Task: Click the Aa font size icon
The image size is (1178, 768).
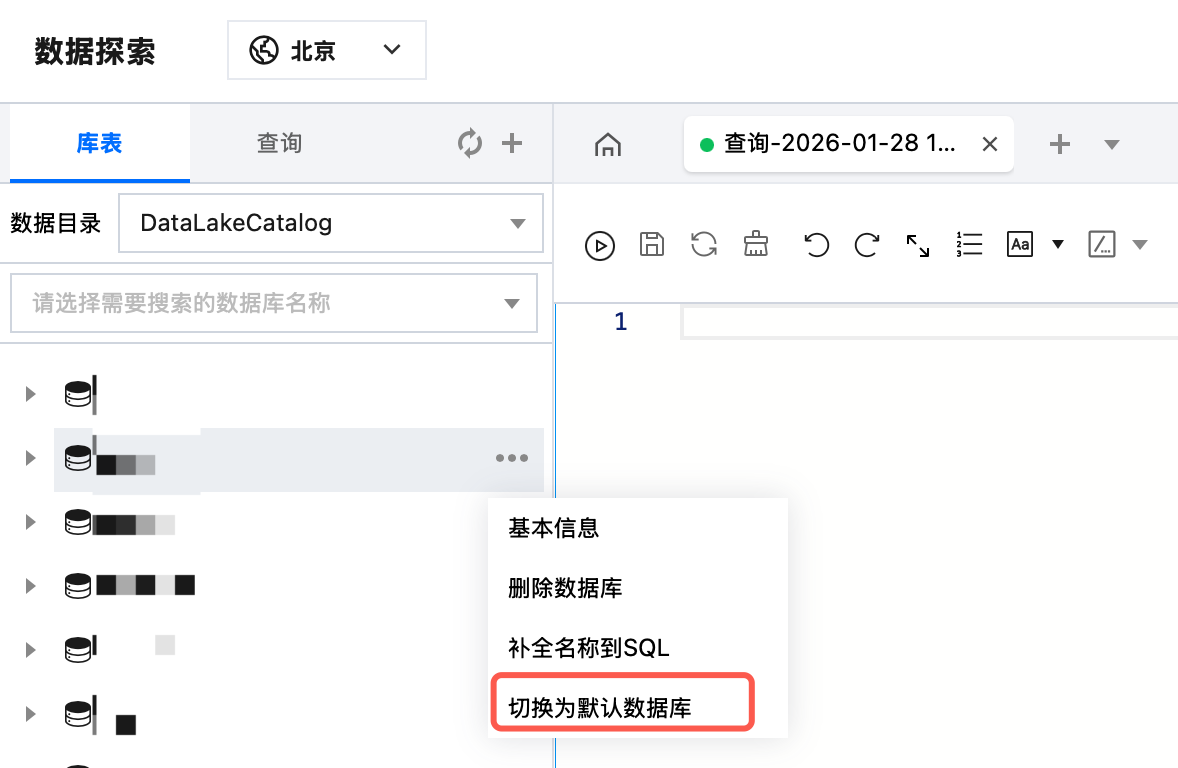Action: pyautogui.click(x=1019, y=244)
